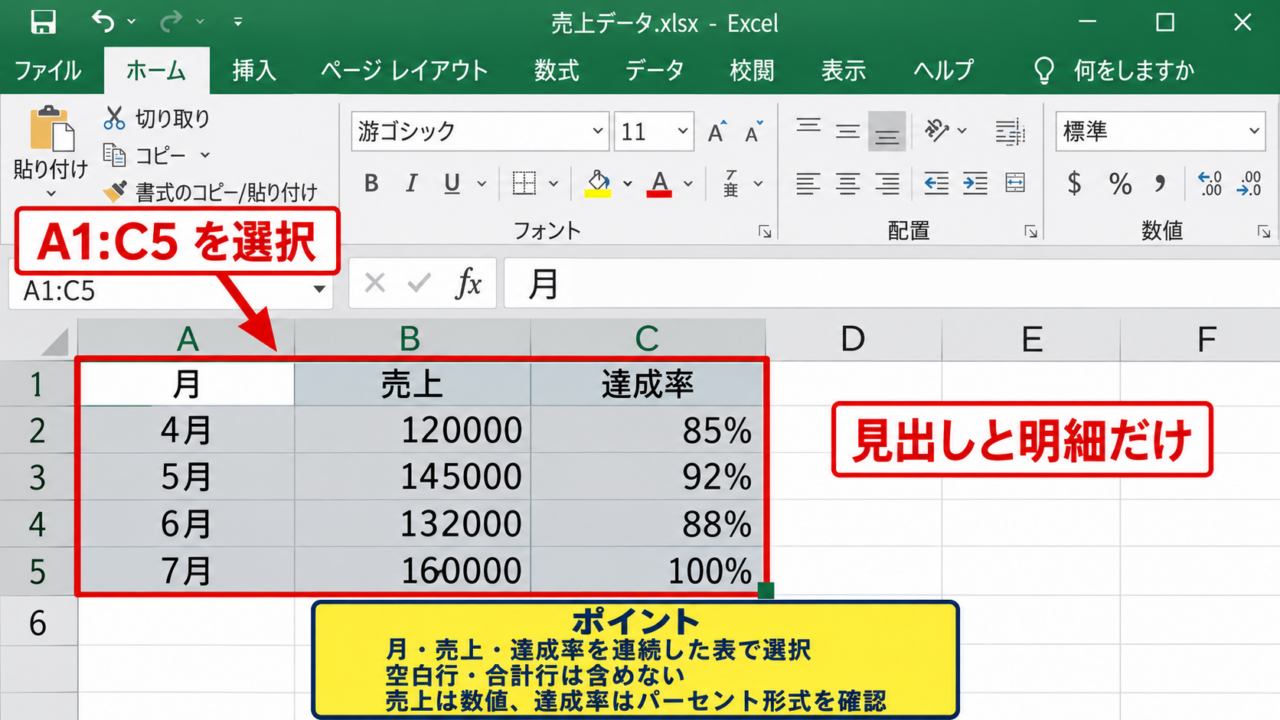
Task: Toggle bold formatting
Action: point(371,183)
